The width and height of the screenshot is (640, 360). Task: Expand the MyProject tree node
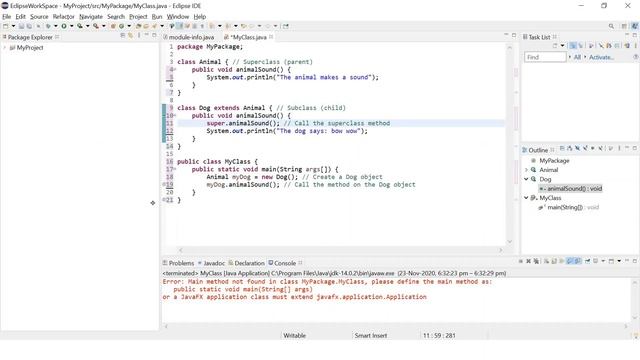coord(4,48)
